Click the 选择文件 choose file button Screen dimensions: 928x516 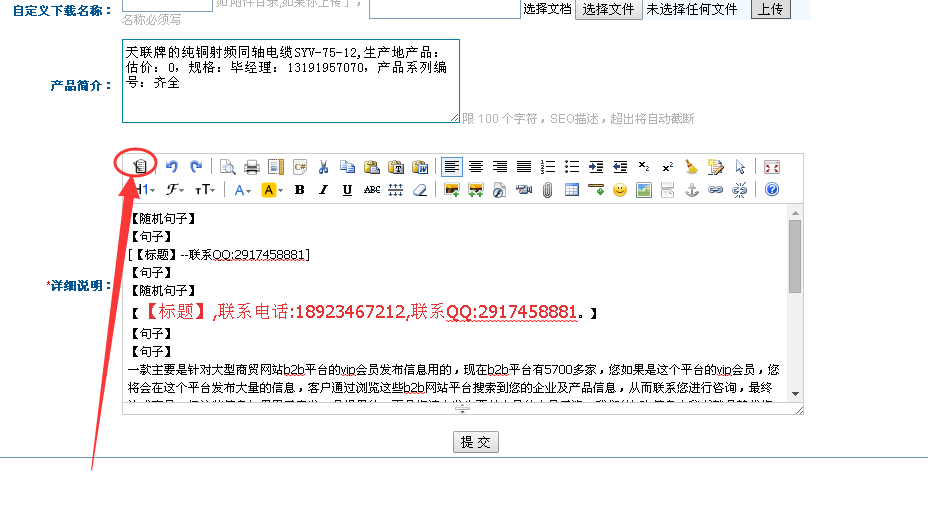(x=609, y=9)
